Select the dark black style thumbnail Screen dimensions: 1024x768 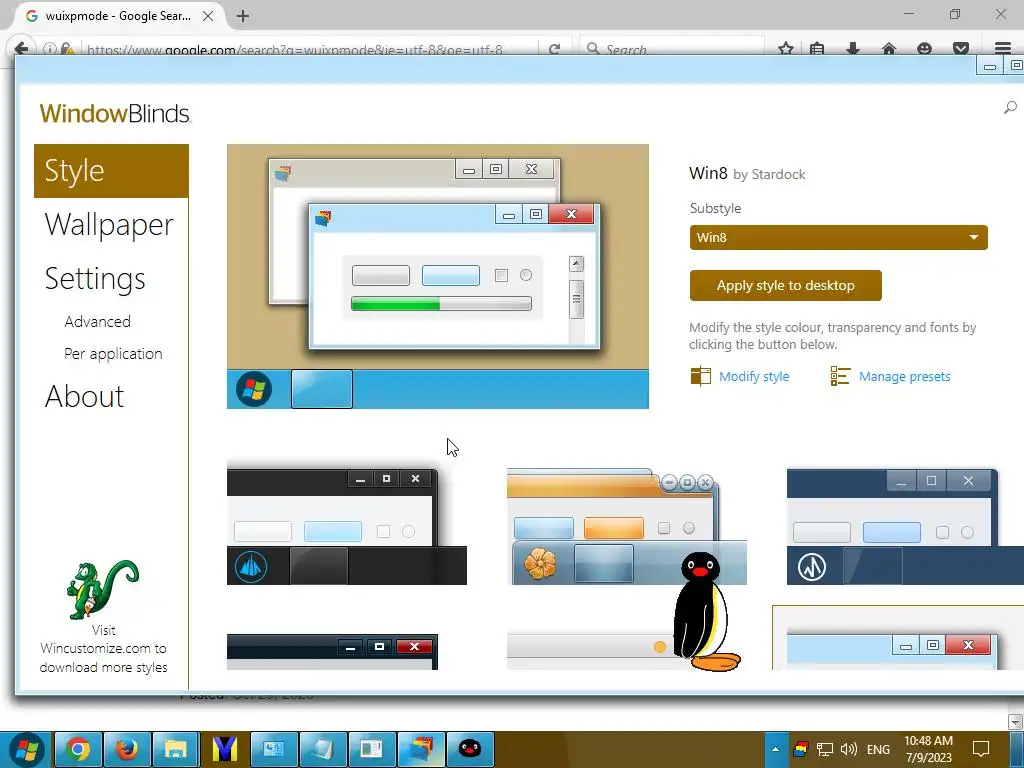[347, 526]
